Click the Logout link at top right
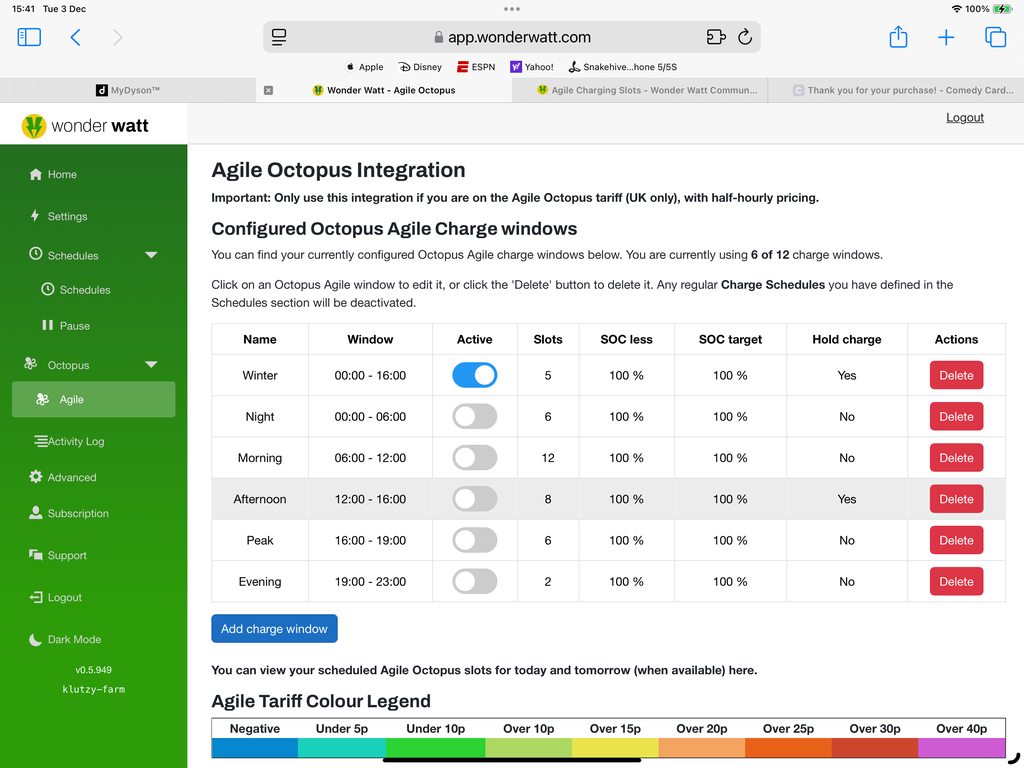 coord(964,117)
